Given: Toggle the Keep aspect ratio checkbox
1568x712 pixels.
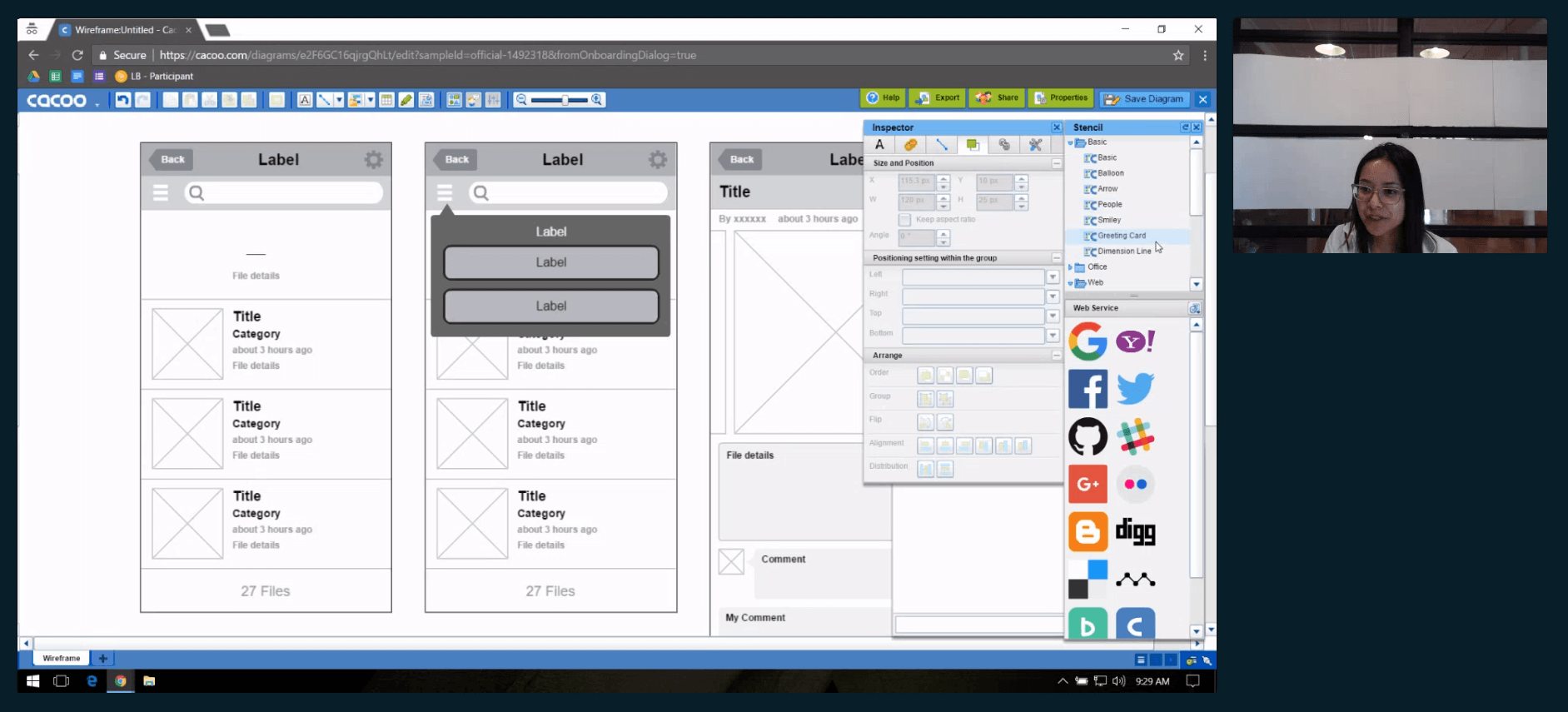Looking at the screenshot, I should pyautogui.click(x=904, y=220).
